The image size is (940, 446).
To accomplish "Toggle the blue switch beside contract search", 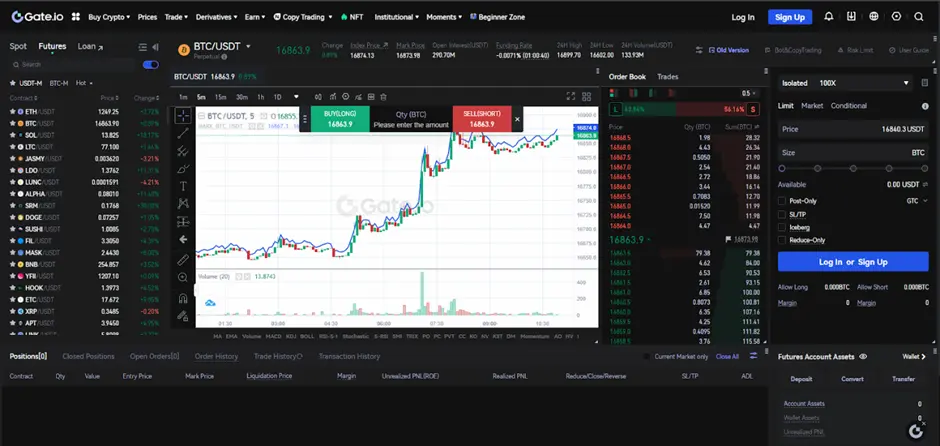I will tap(151, 65).
